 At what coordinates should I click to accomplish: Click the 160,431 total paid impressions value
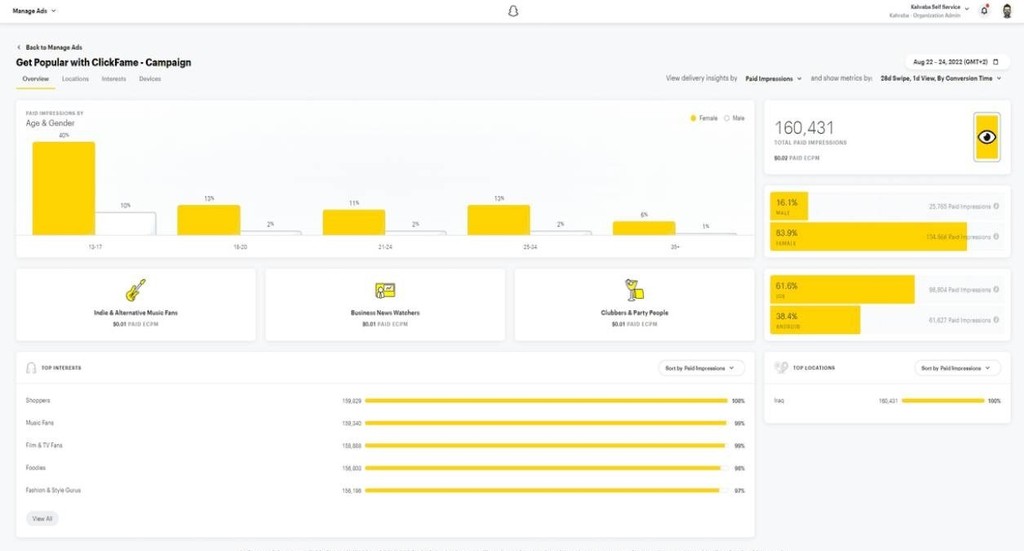tap(804, 128)
